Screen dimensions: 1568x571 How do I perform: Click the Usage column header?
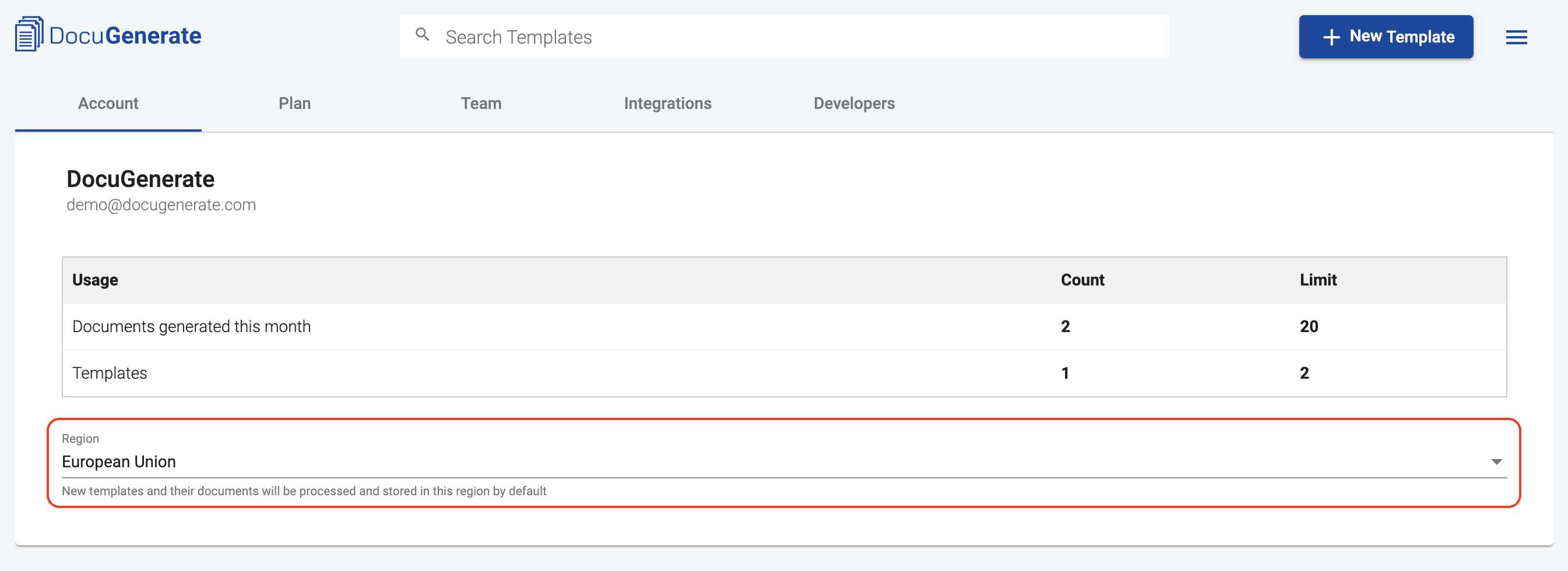pos(95,280)
